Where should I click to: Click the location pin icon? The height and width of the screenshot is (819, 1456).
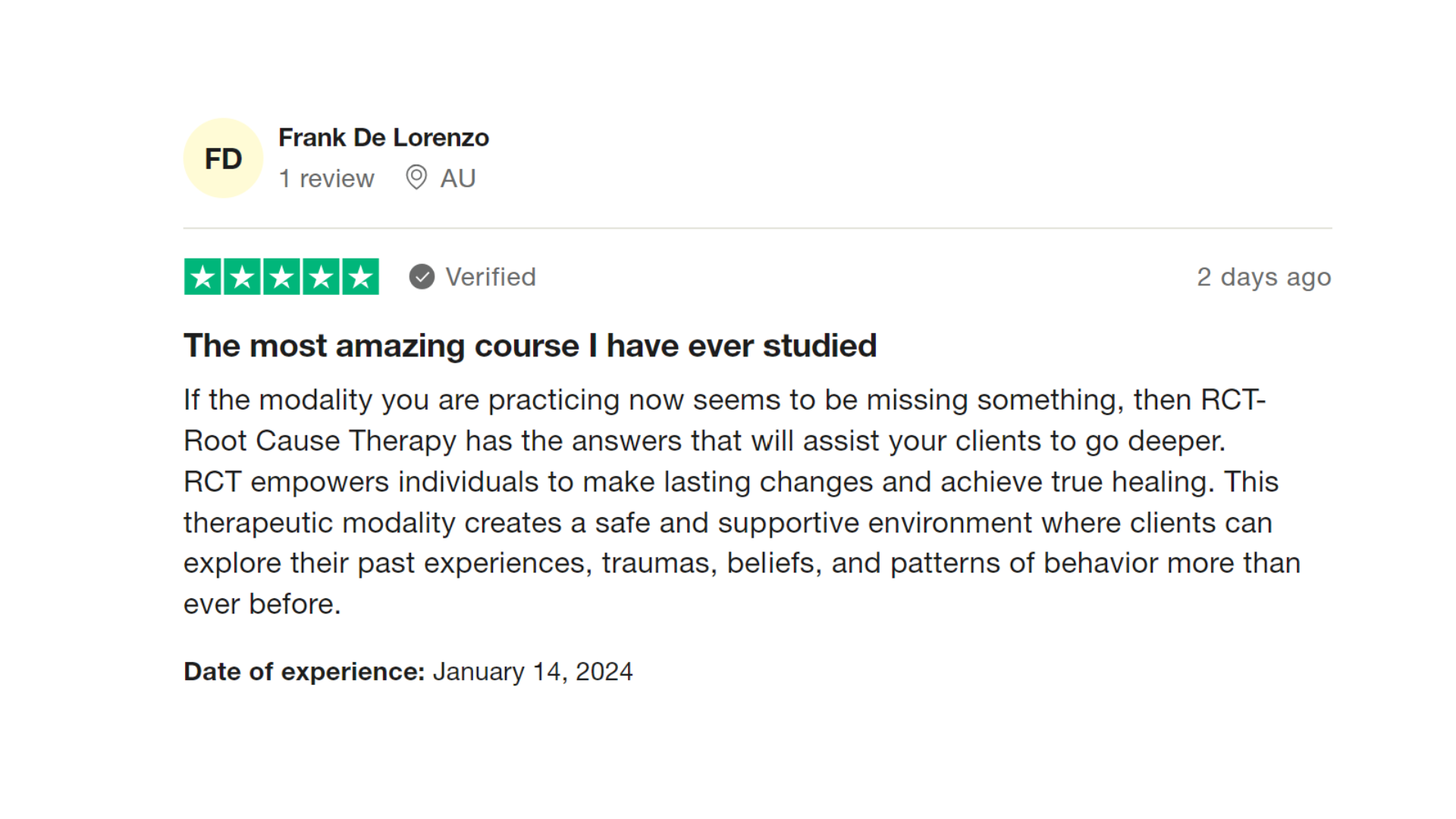pos(416,177)
